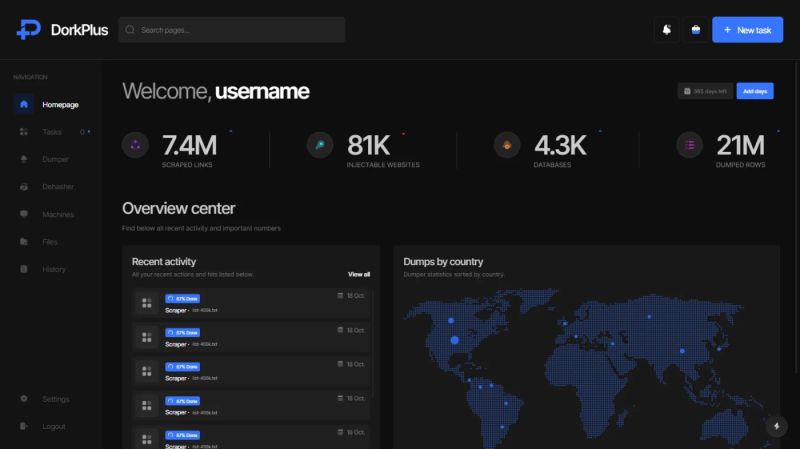Click the Databases stat icon
Screen dimensions: 800x449
click(507, 145)
